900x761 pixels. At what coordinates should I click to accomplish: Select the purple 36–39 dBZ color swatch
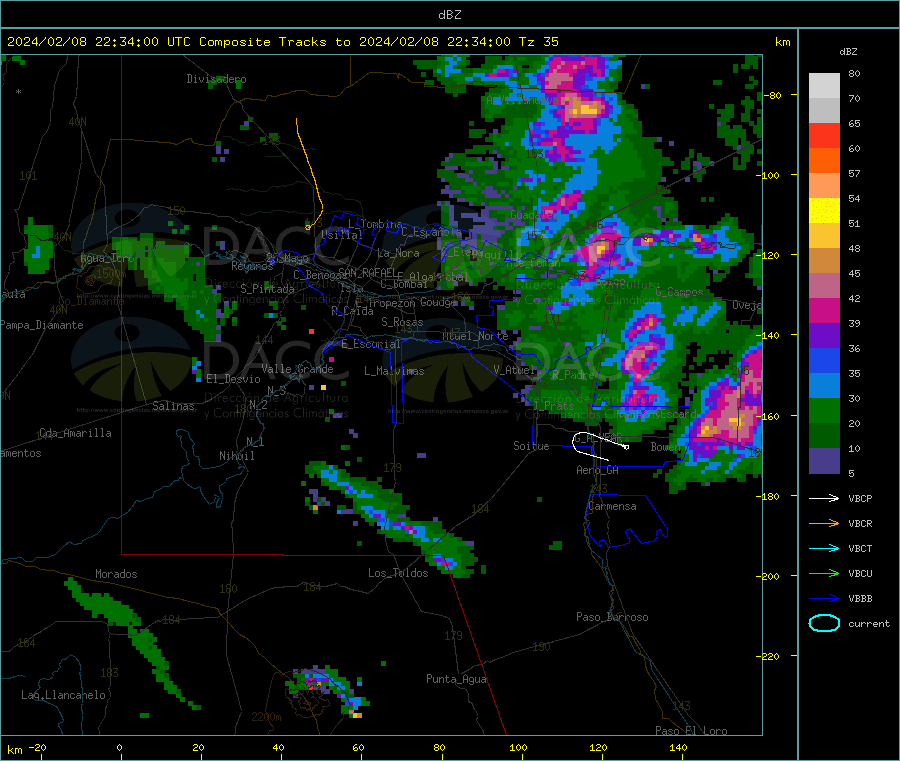tap(824, 336)
